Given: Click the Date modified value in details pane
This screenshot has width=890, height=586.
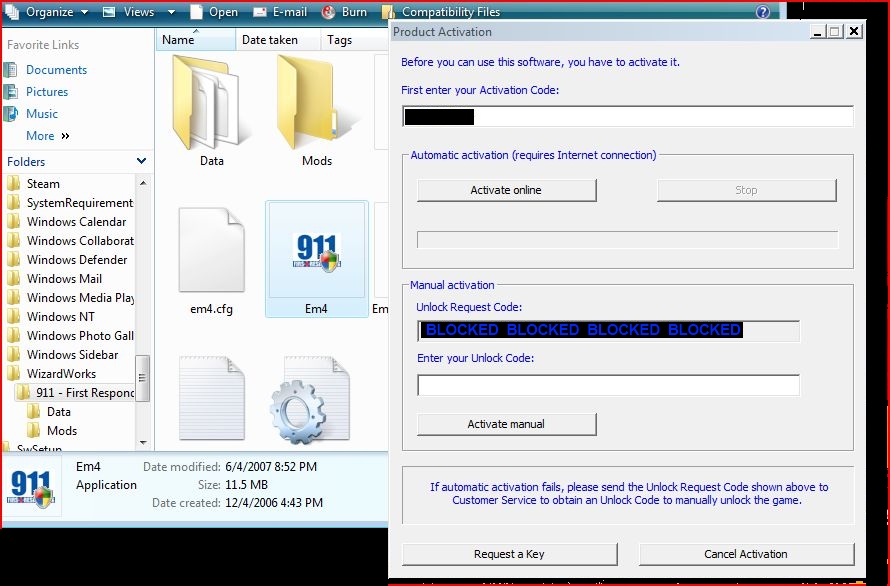Looking at the screenshot, I should (271, 467).
